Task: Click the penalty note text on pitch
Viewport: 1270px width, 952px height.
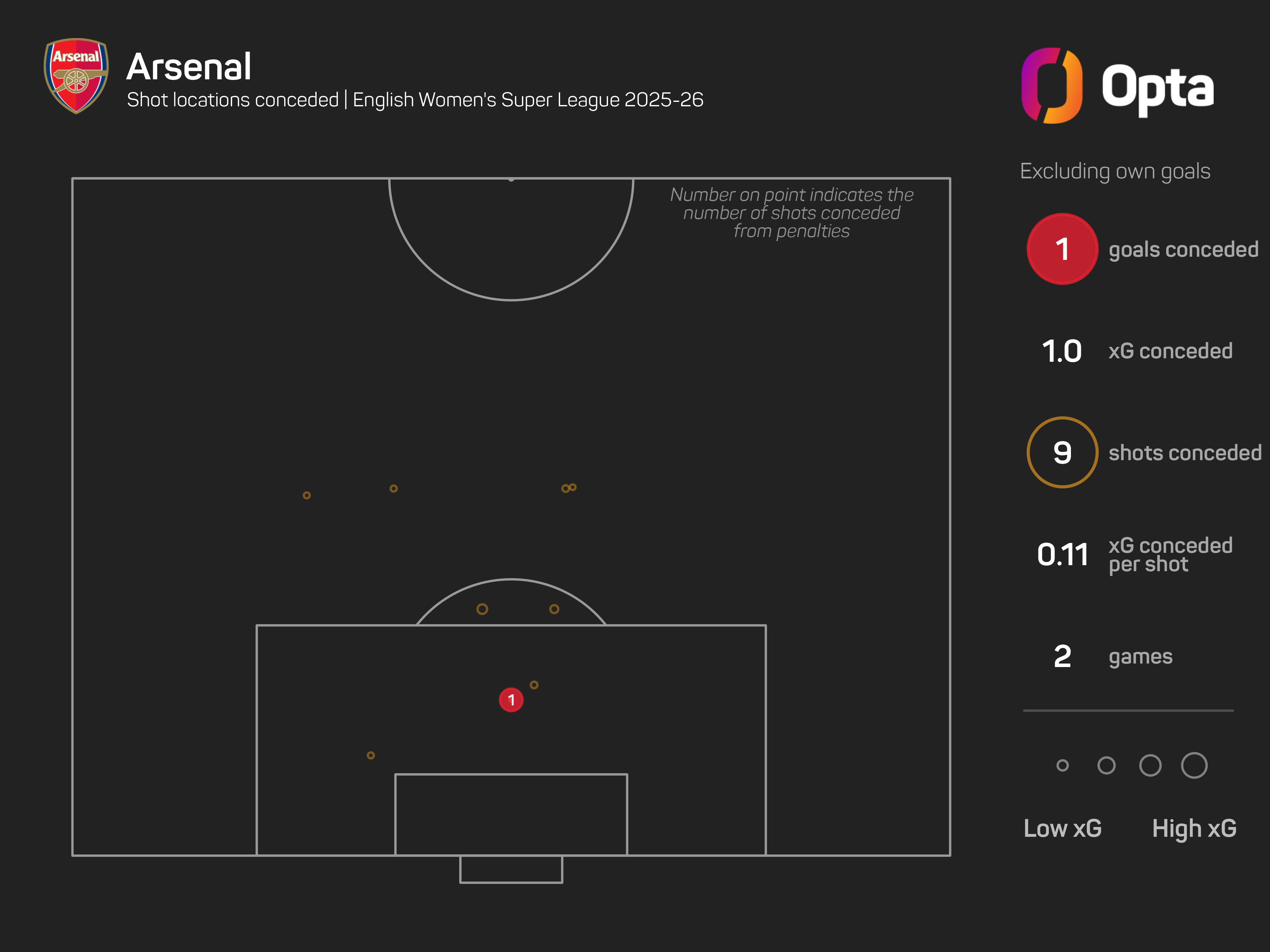Action: tap(792, 213)
